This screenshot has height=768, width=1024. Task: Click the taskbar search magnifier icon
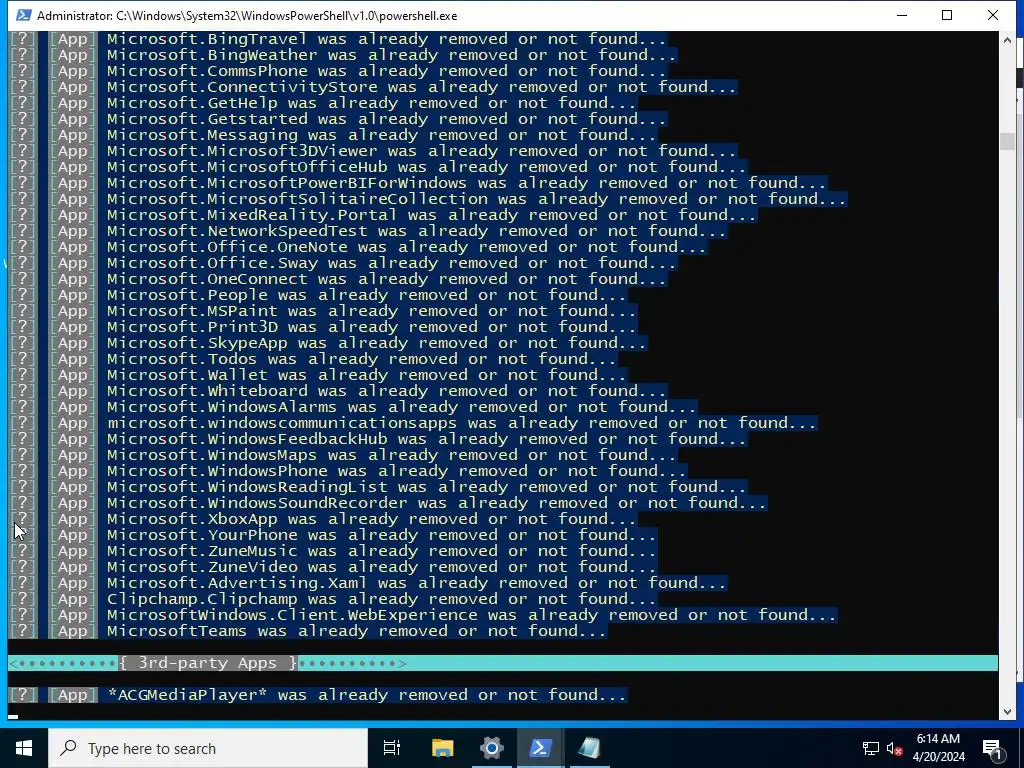pyautogui.click(x=68, y=748)
